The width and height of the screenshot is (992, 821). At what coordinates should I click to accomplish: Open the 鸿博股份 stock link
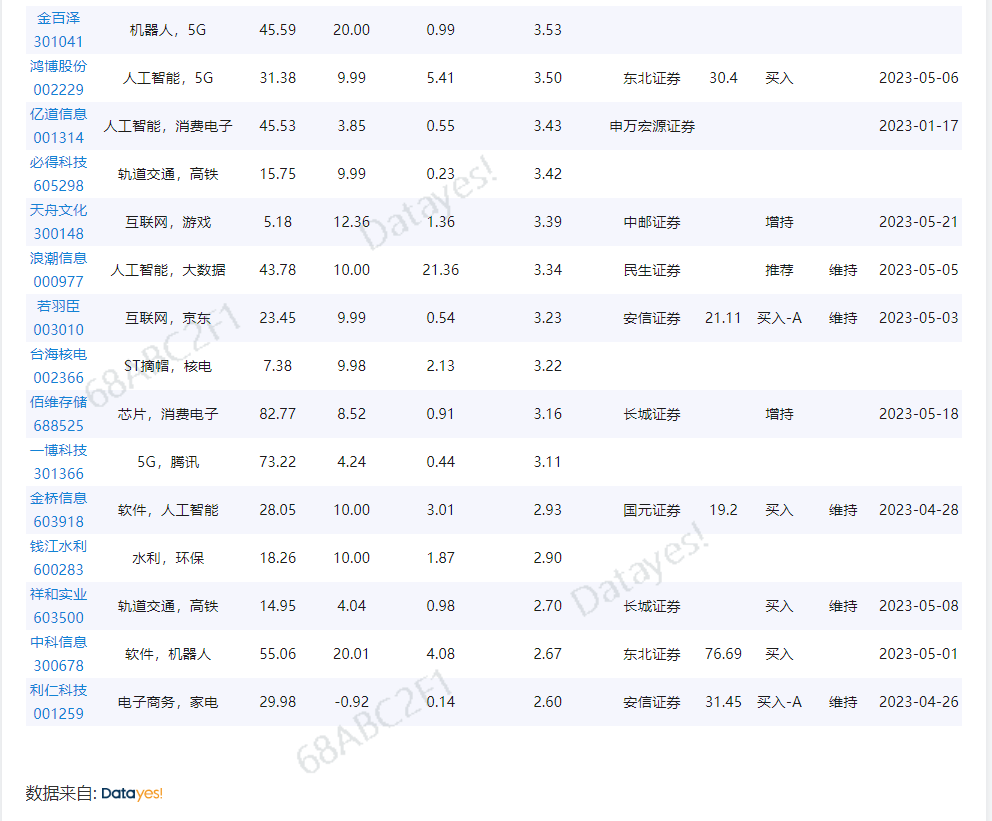[58, 66]
